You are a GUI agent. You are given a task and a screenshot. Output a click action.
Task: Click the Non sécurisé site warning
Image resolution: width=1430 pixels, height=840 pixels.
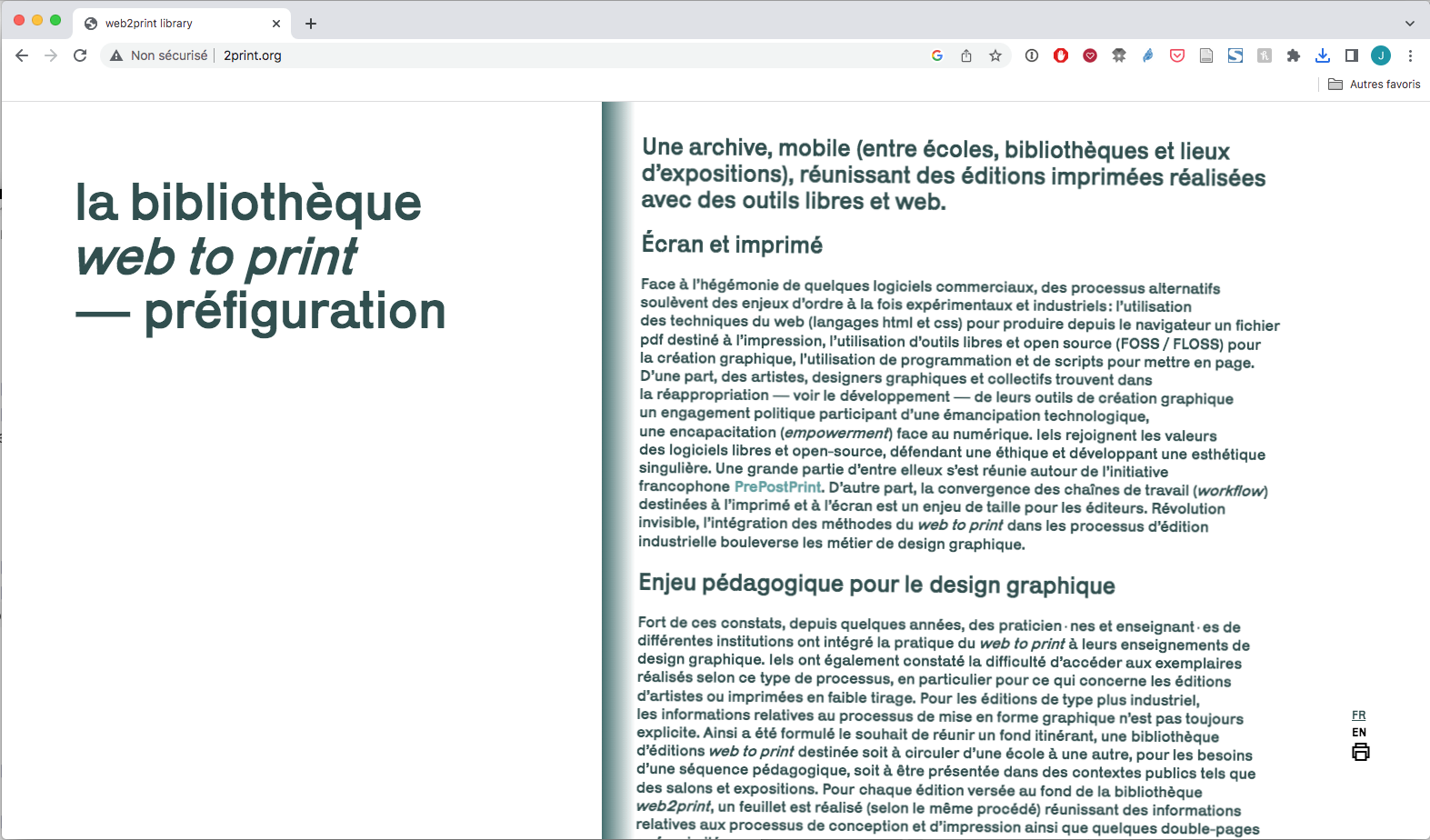159,56
